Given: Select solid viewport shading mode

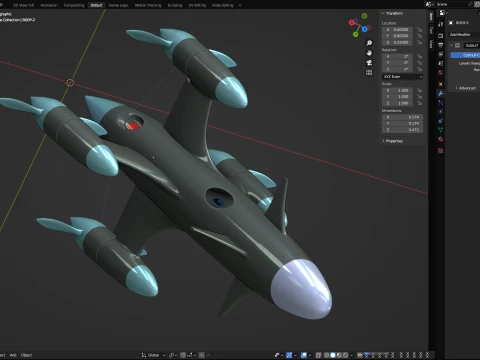Looking at the screenshot, I should click(333, 355).
